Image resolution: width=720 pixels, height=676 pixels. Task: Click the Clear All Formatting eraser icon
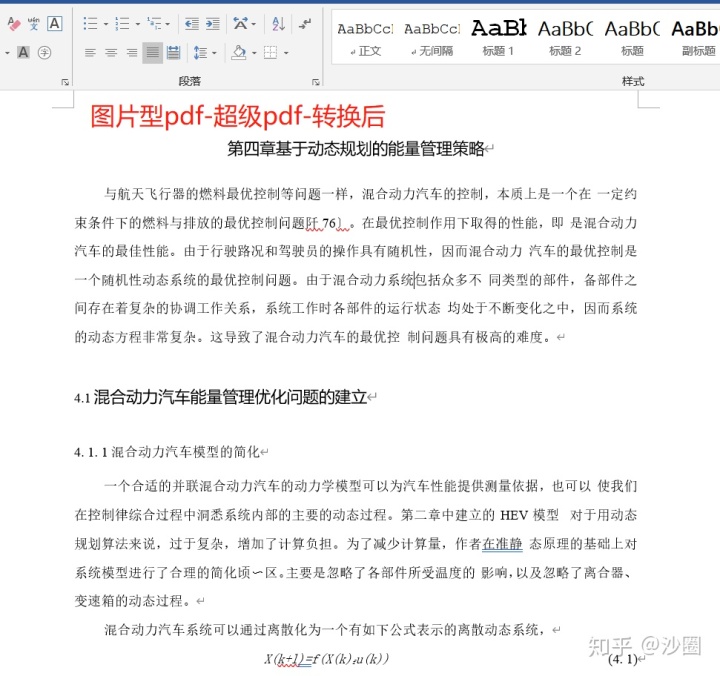click(13, 23)
